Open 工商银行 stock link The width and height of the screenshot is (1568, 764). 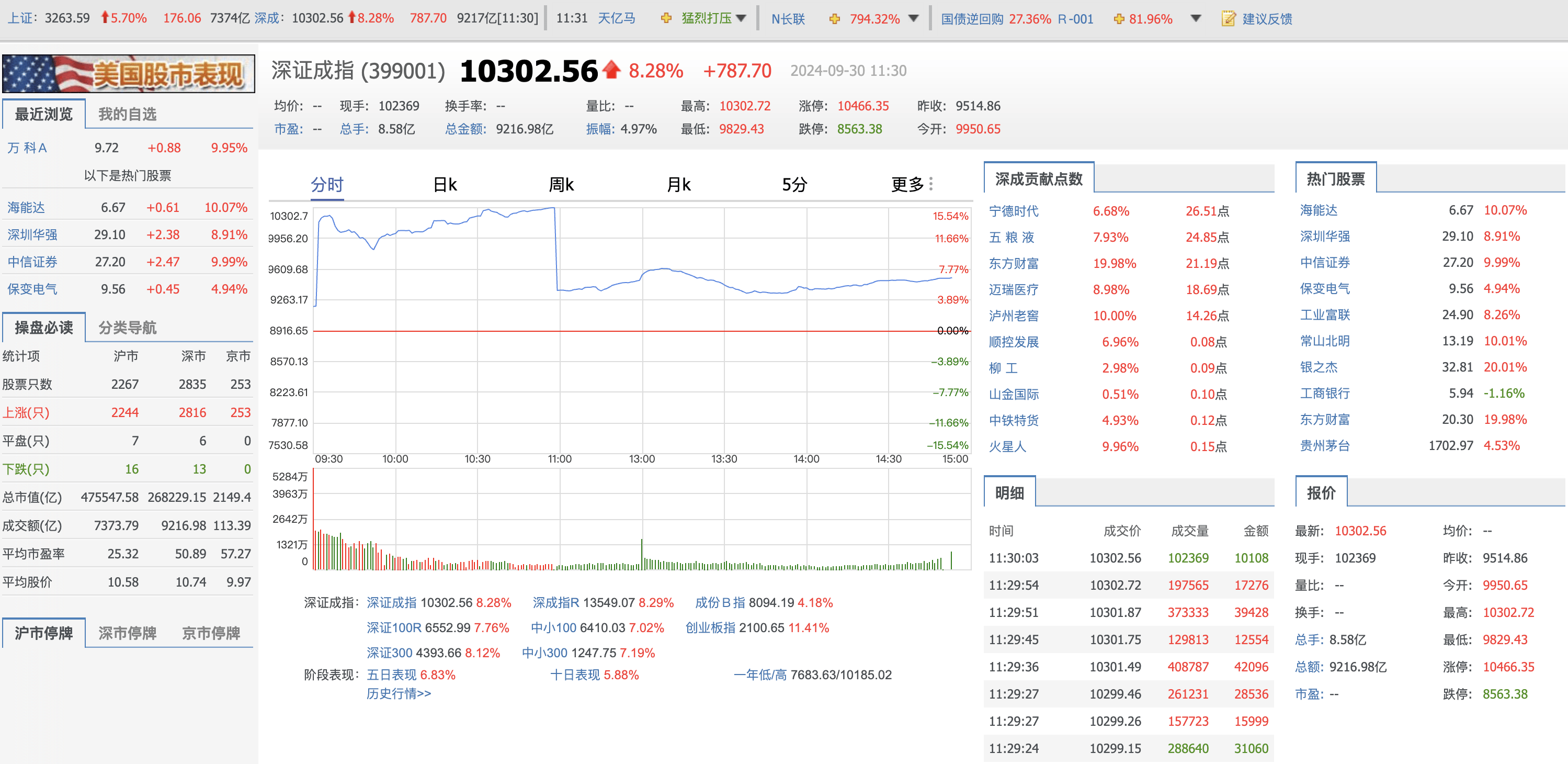coord(1325,393)
